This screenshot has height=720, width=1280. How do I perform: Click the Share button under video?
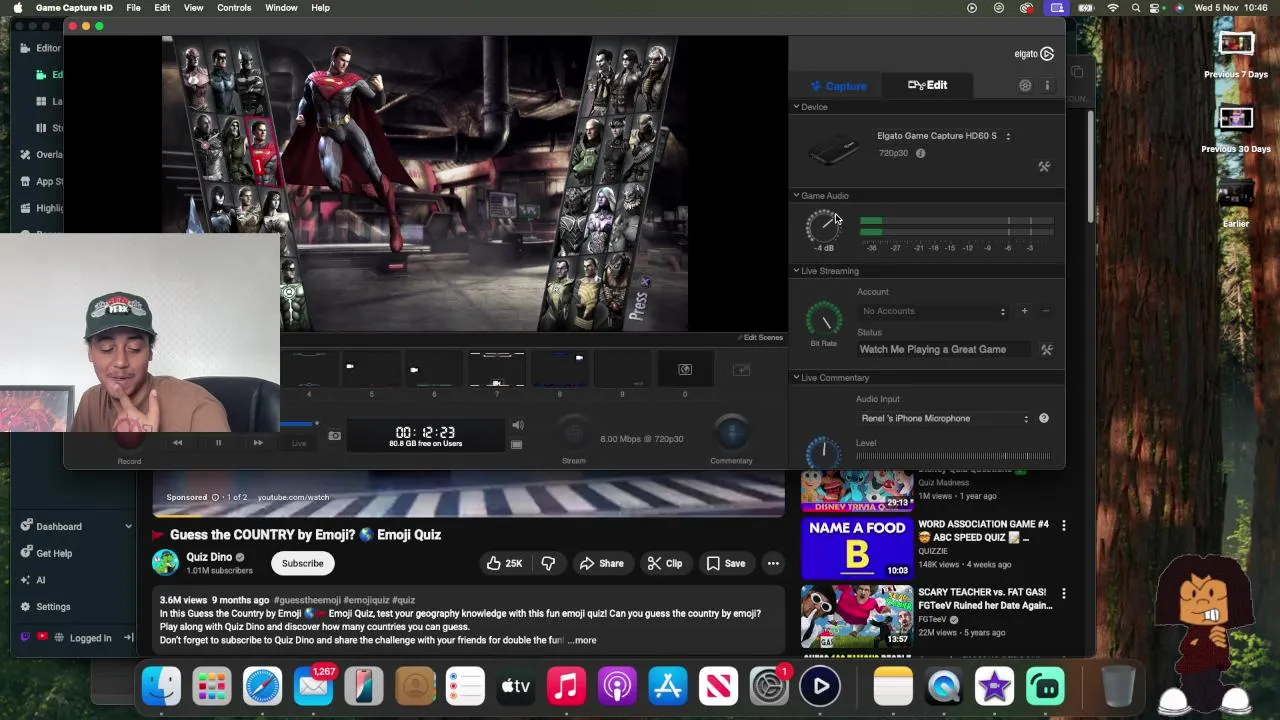coord(601,563)
